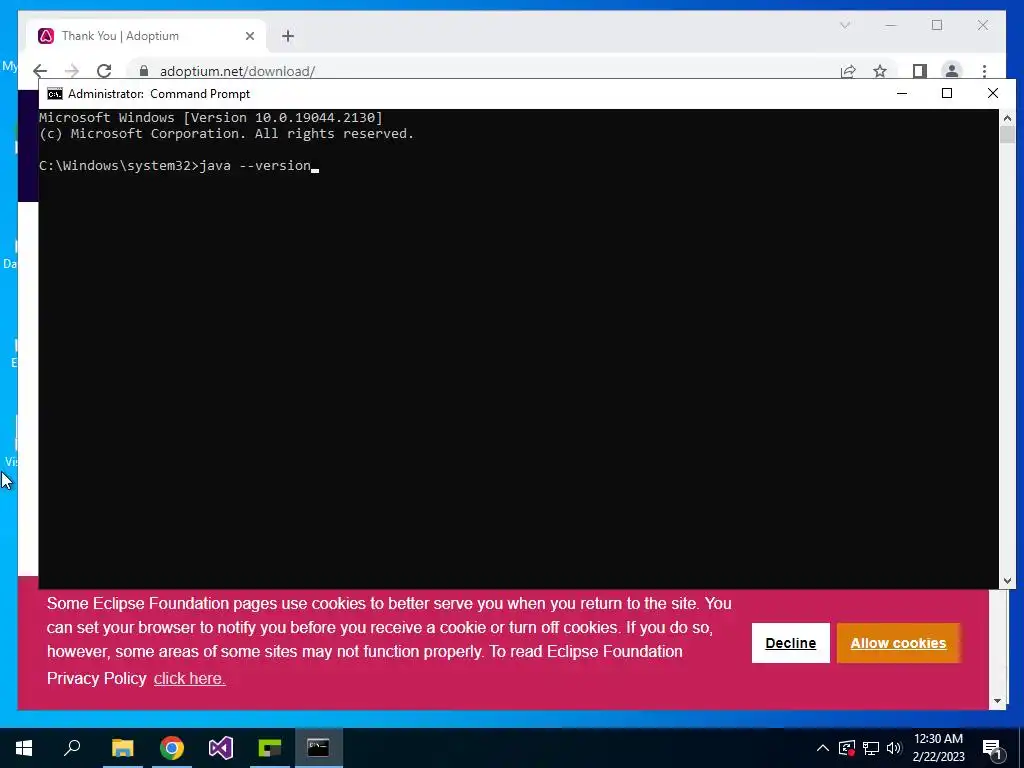Open the green taskbar application icon
1024x768 pixels.
[270, 748]
